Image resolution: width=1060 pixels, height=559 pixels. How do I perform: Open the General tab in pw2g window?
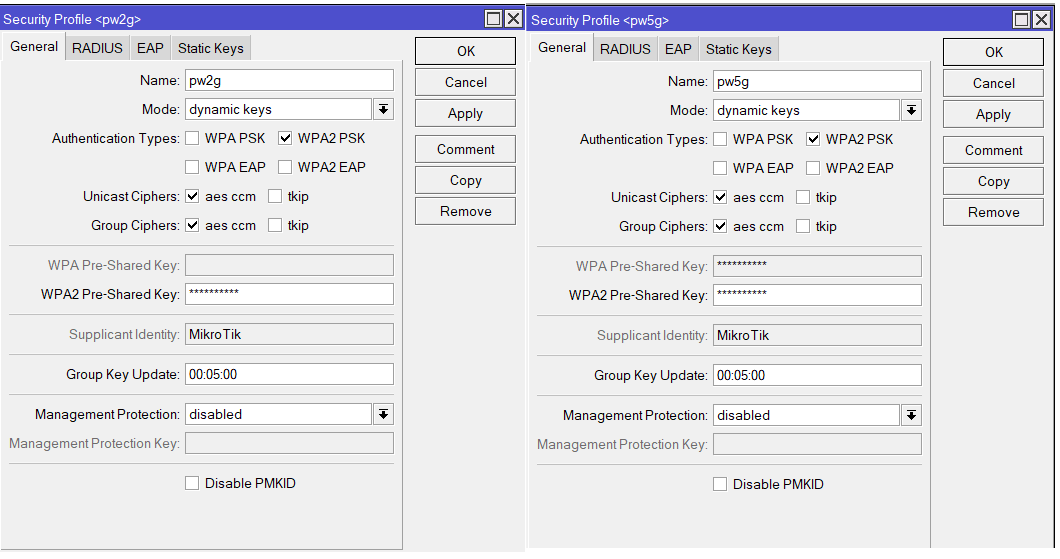click(x=34, y=47)
